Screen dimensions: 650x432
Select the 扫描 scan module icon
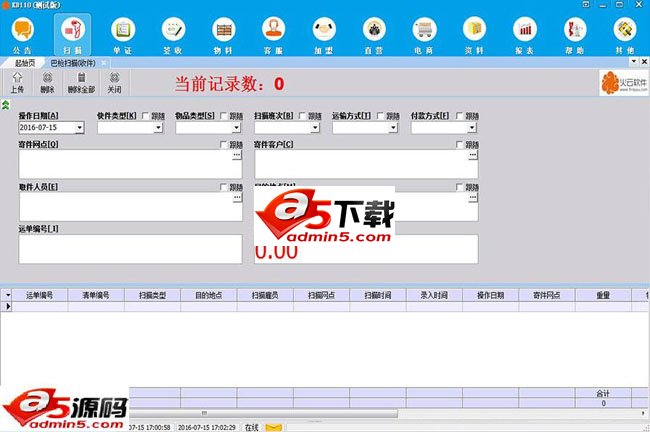click(x=73, y=35)
